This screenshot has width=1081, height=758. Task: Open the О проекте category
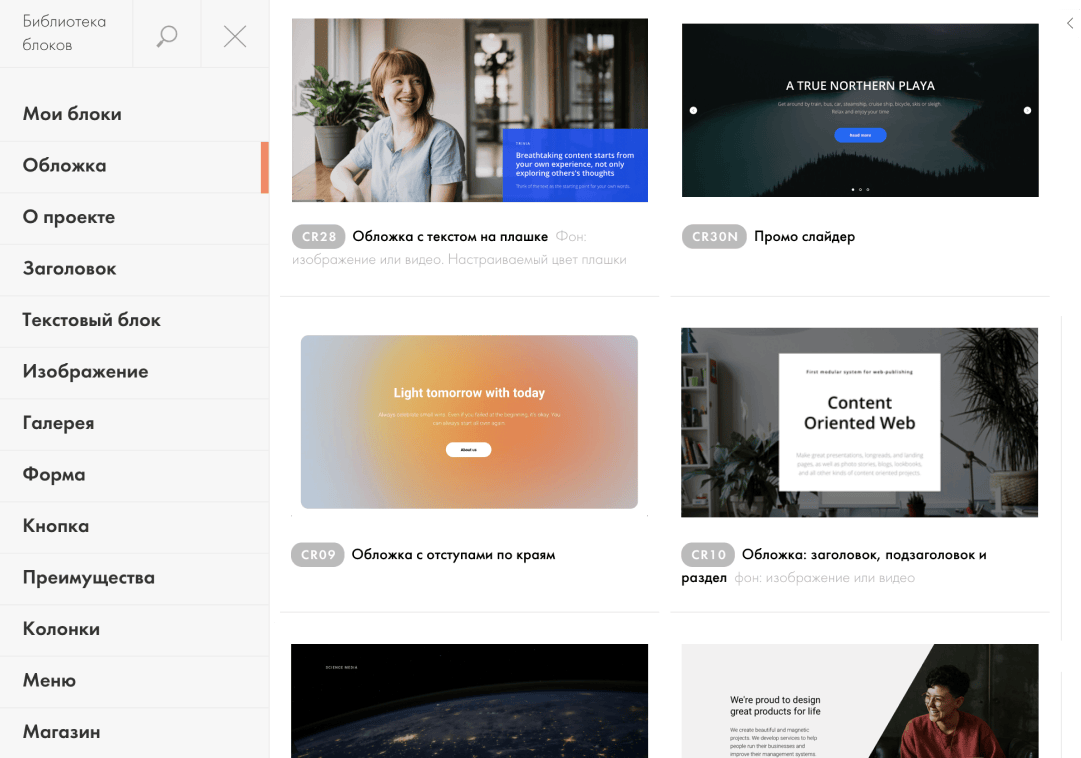tap(134, 217)
